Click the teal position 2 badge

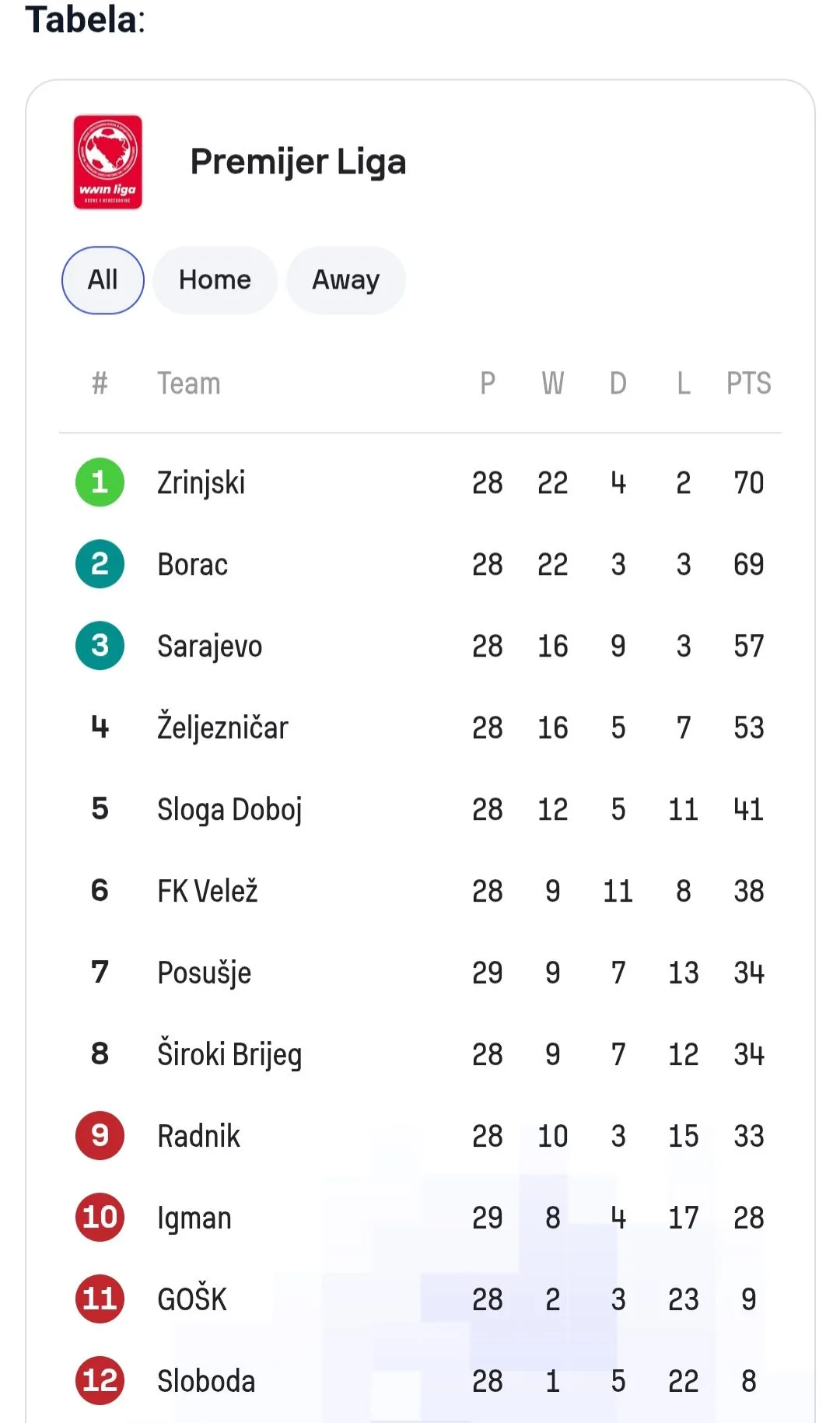(x=100, y=564)
